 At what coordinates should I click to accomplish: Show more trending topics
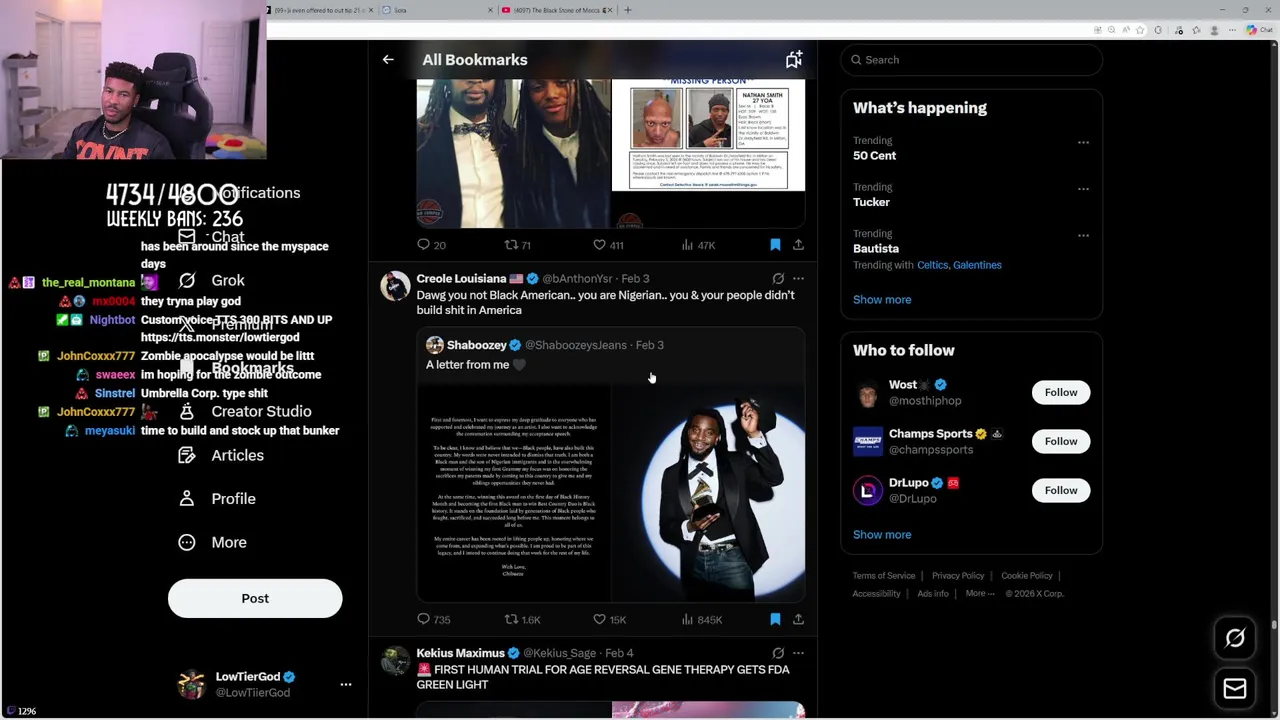tap(882, 299)
